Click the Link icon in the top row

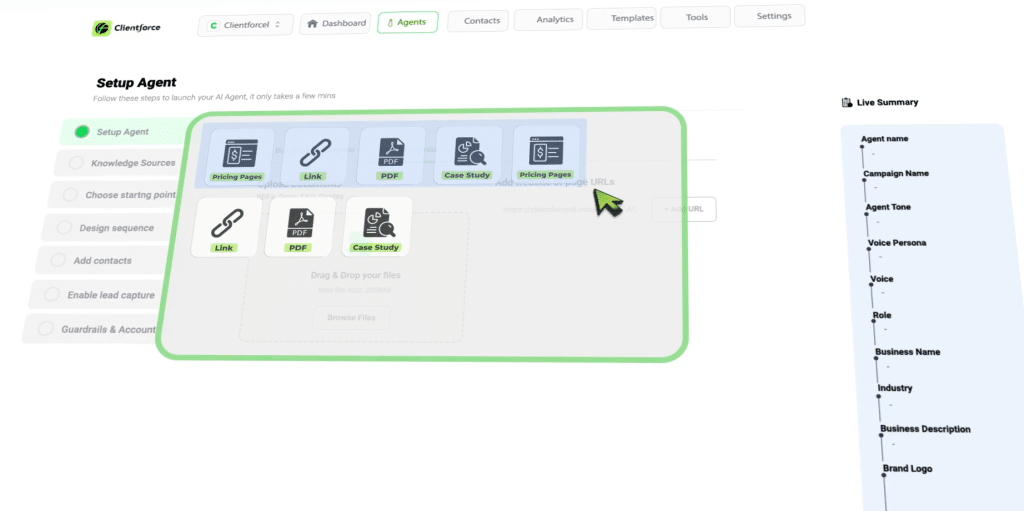[314, 152]
